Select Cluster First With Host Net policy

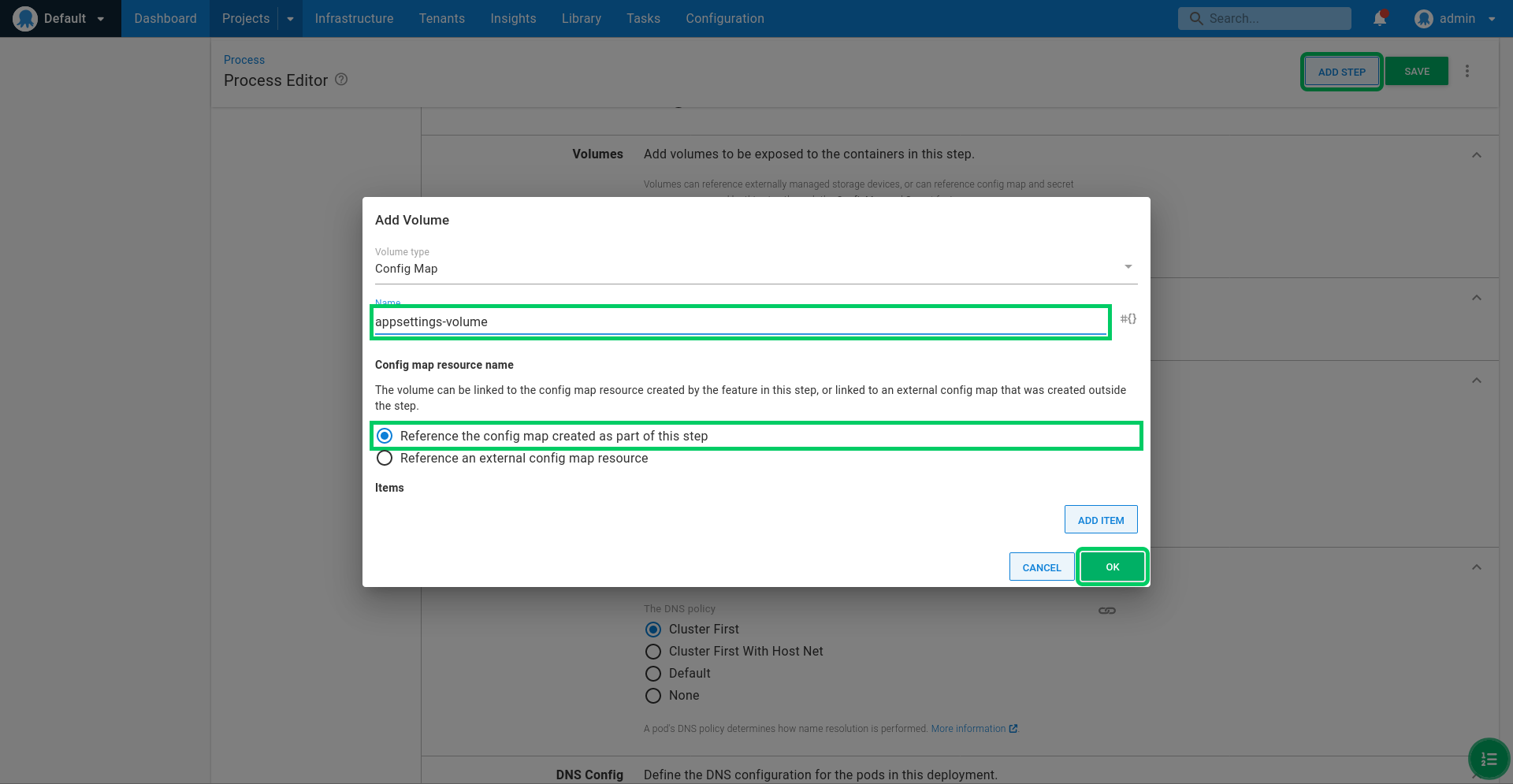point(734,651)
